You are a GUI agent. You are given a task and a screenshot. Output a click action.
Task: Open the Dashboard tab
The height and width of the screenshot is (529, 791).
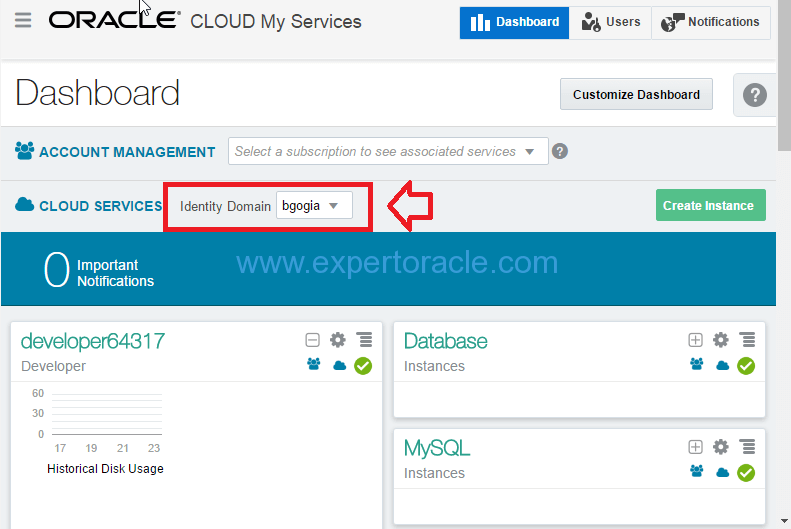click(x=514, y=23)
